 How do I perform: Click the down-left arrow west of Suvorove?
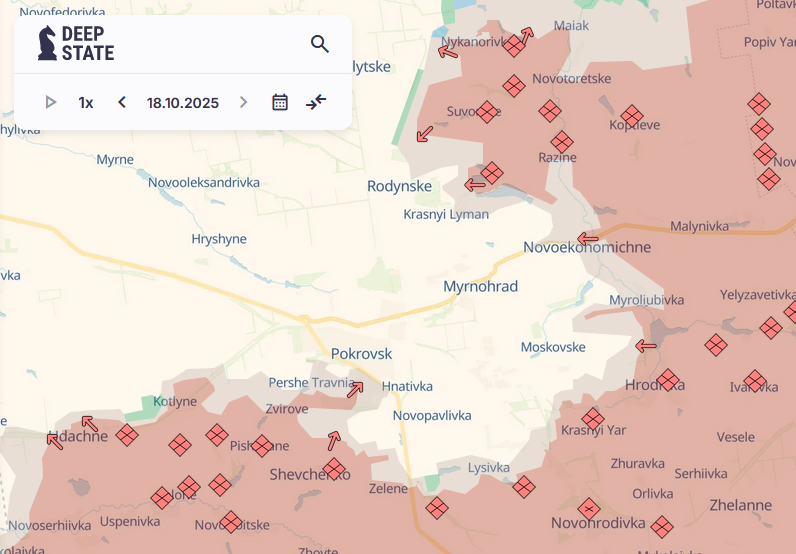point(425,134)
